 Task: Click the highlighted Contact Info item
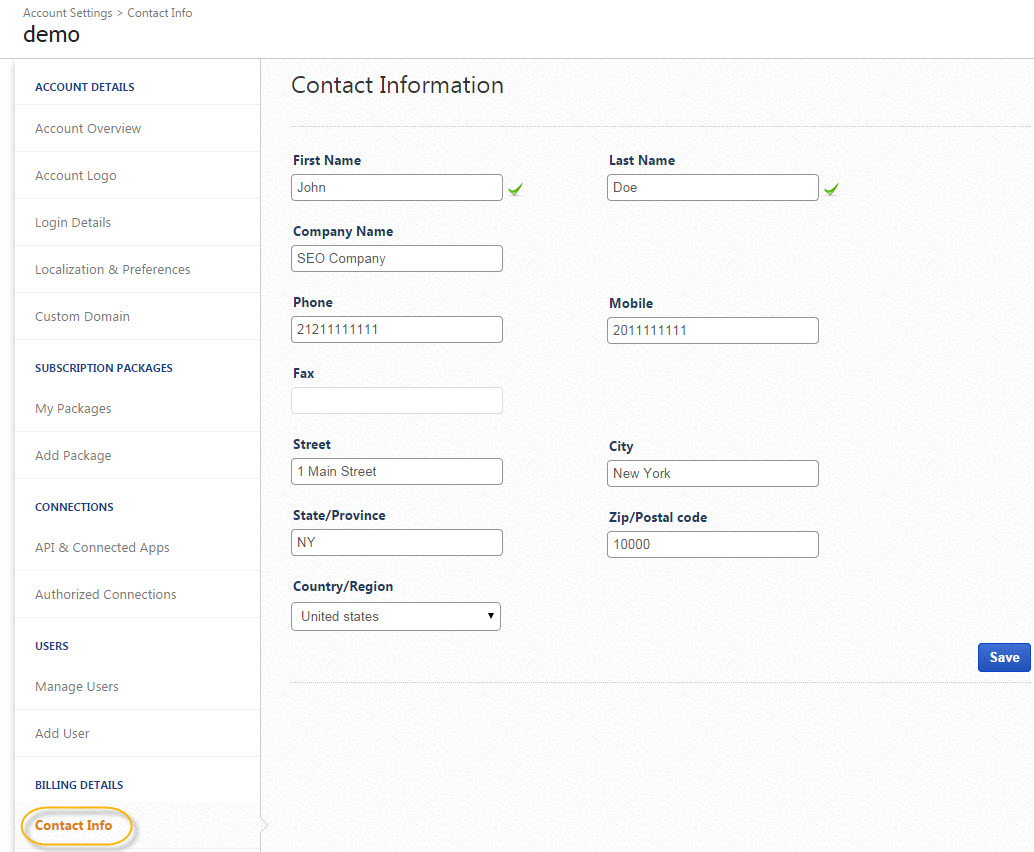pyautogui.click(x=74, y=826)
